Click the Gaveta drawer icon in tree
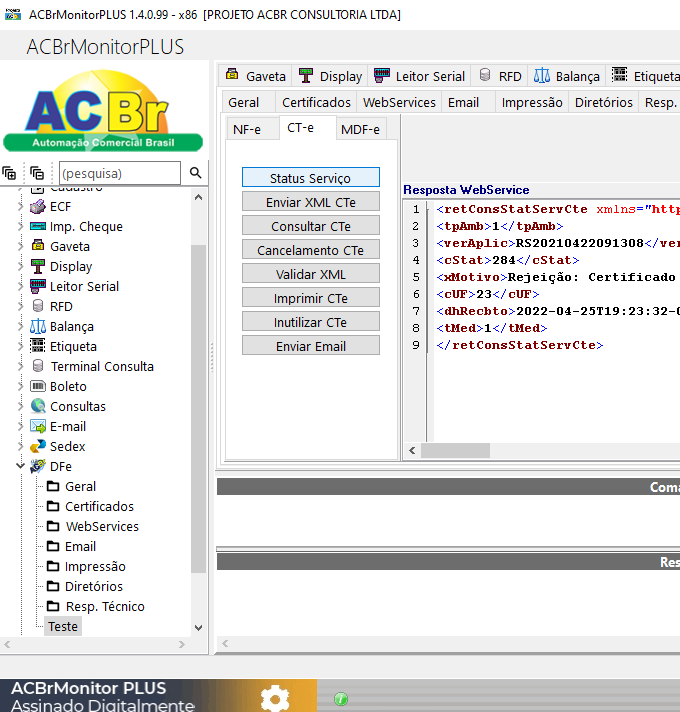 (x=38, y=246)
